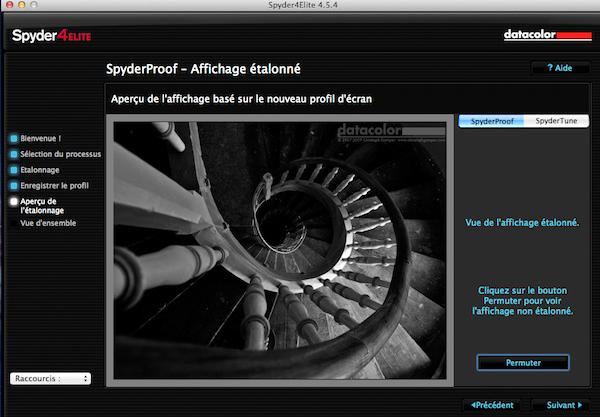Viewport: 600px width, 417px height.
Task: Select 'Etalonnage' step label
Action: 40,170
